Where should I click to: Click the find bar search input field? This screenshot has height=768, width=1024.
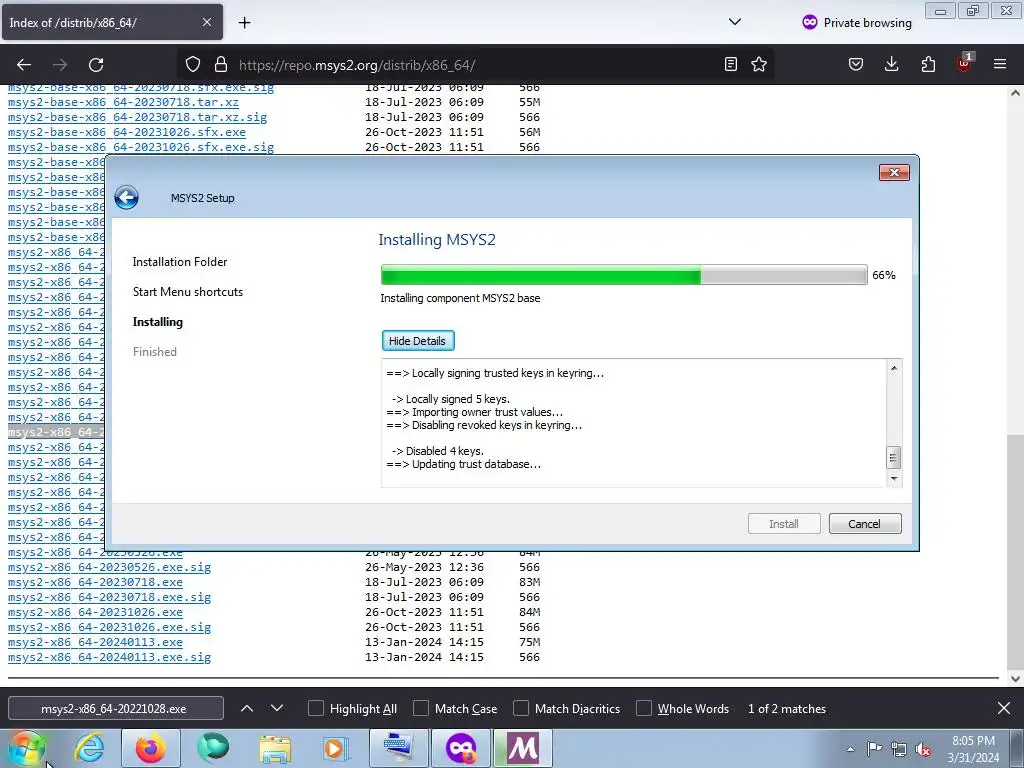coord(116,709)
